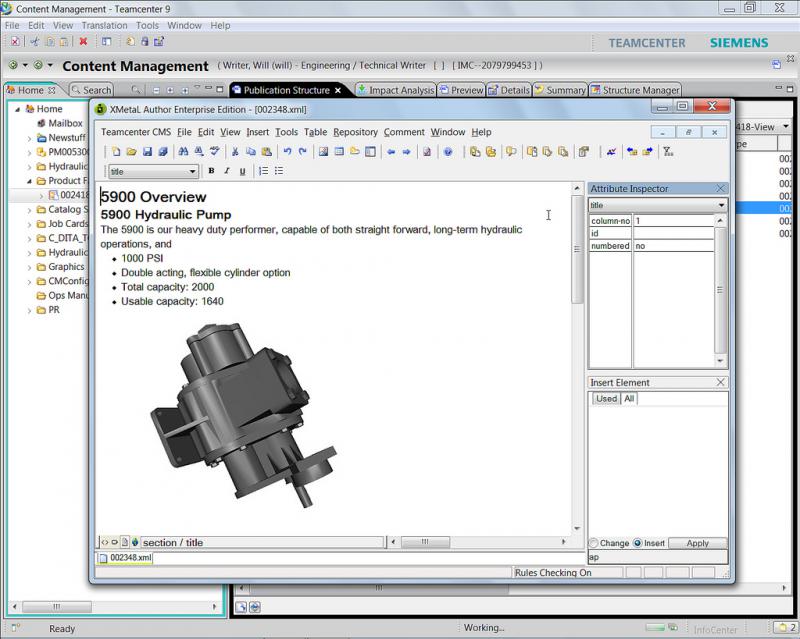800x639 pixels.
Task: Click the document horizontal scrollbar thumb
Action: [x=425, y=542]
